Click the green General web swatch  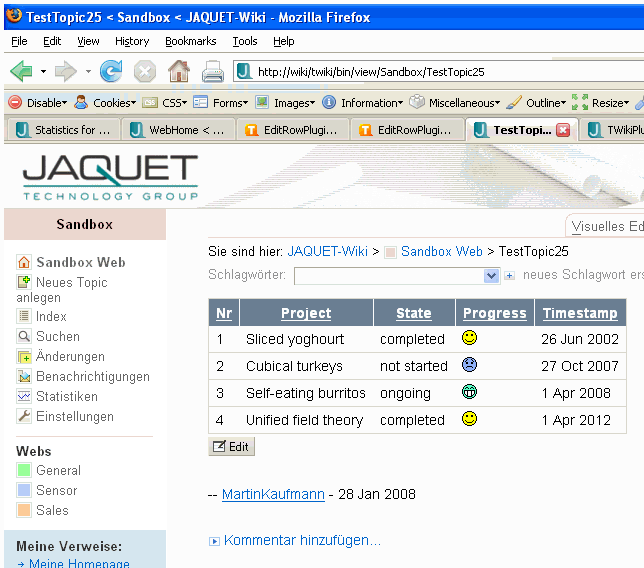pos(24,470)
